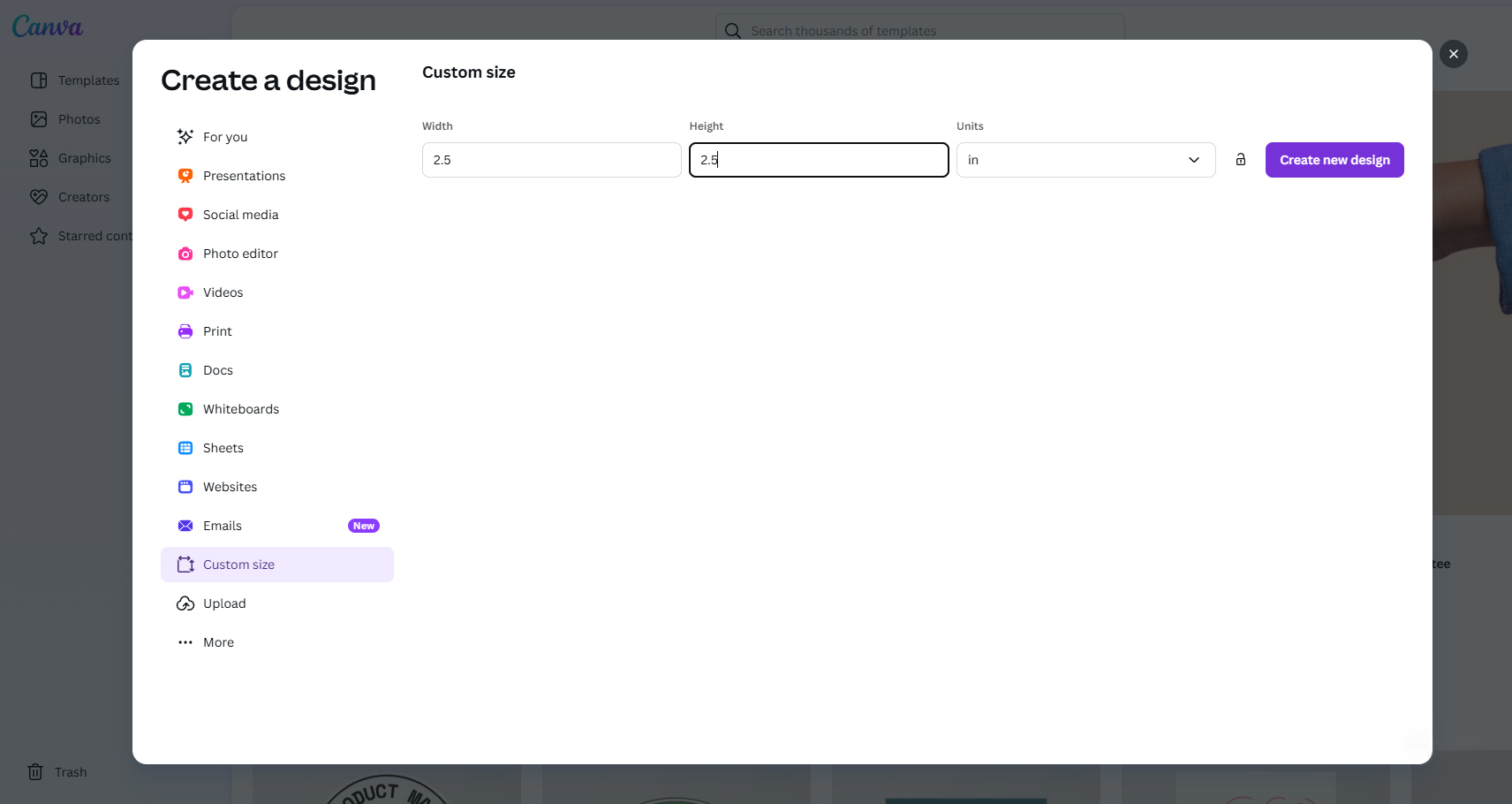1512x804 pixels.
Task: Click the Social media heart icon
Action: (185, 215)
